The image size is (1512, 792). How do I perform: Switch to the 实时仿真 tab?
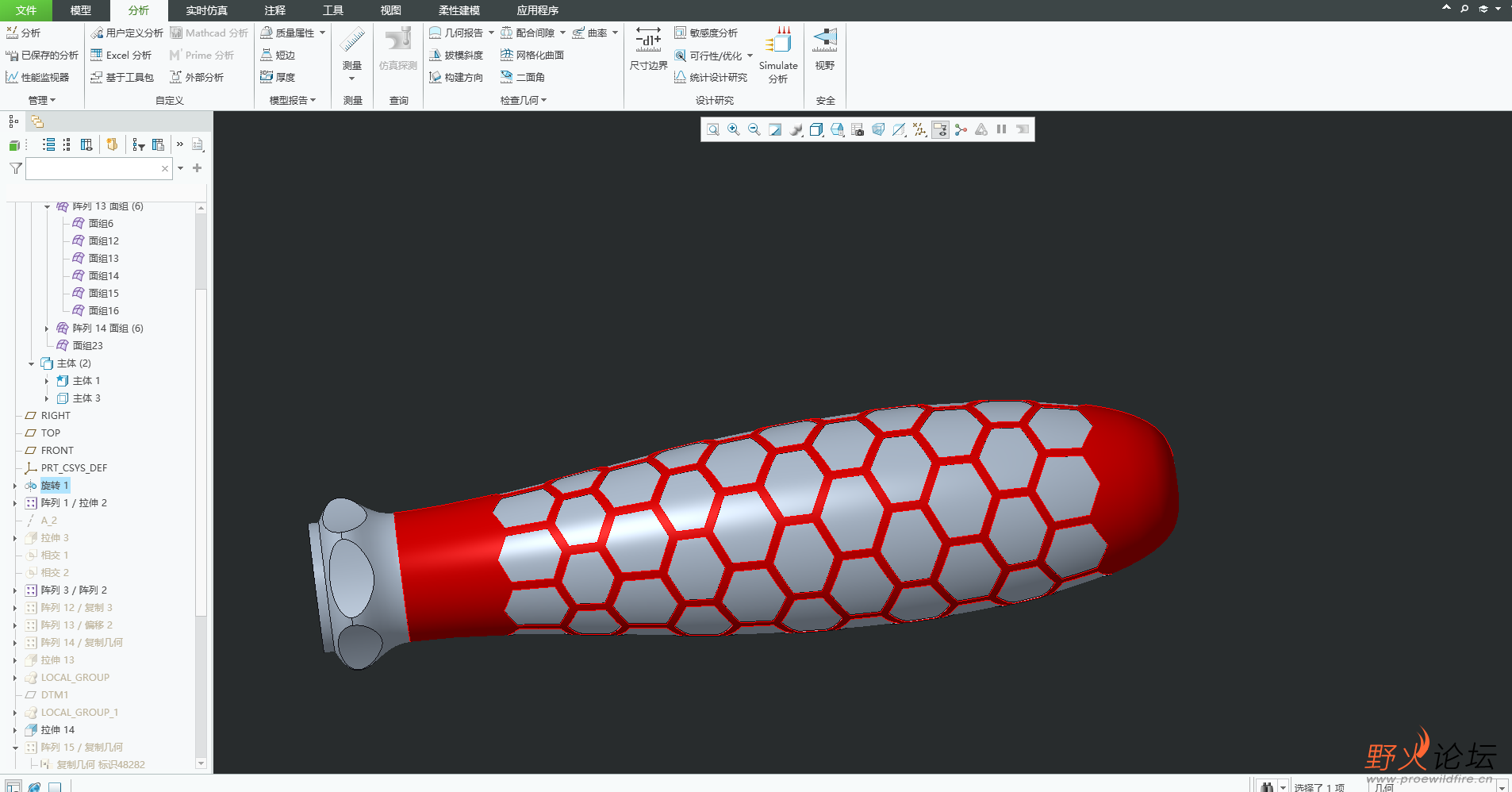[206, 10]
